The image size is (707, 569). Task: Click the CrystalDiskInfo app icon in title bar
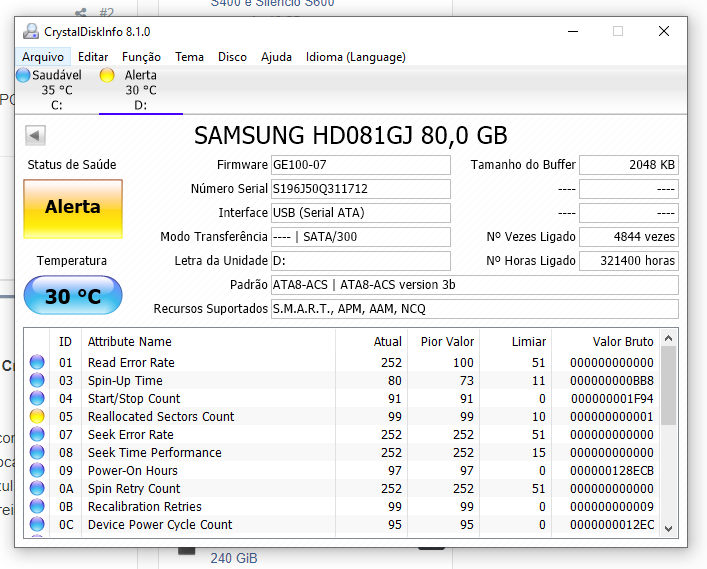(x=32, y=31)
